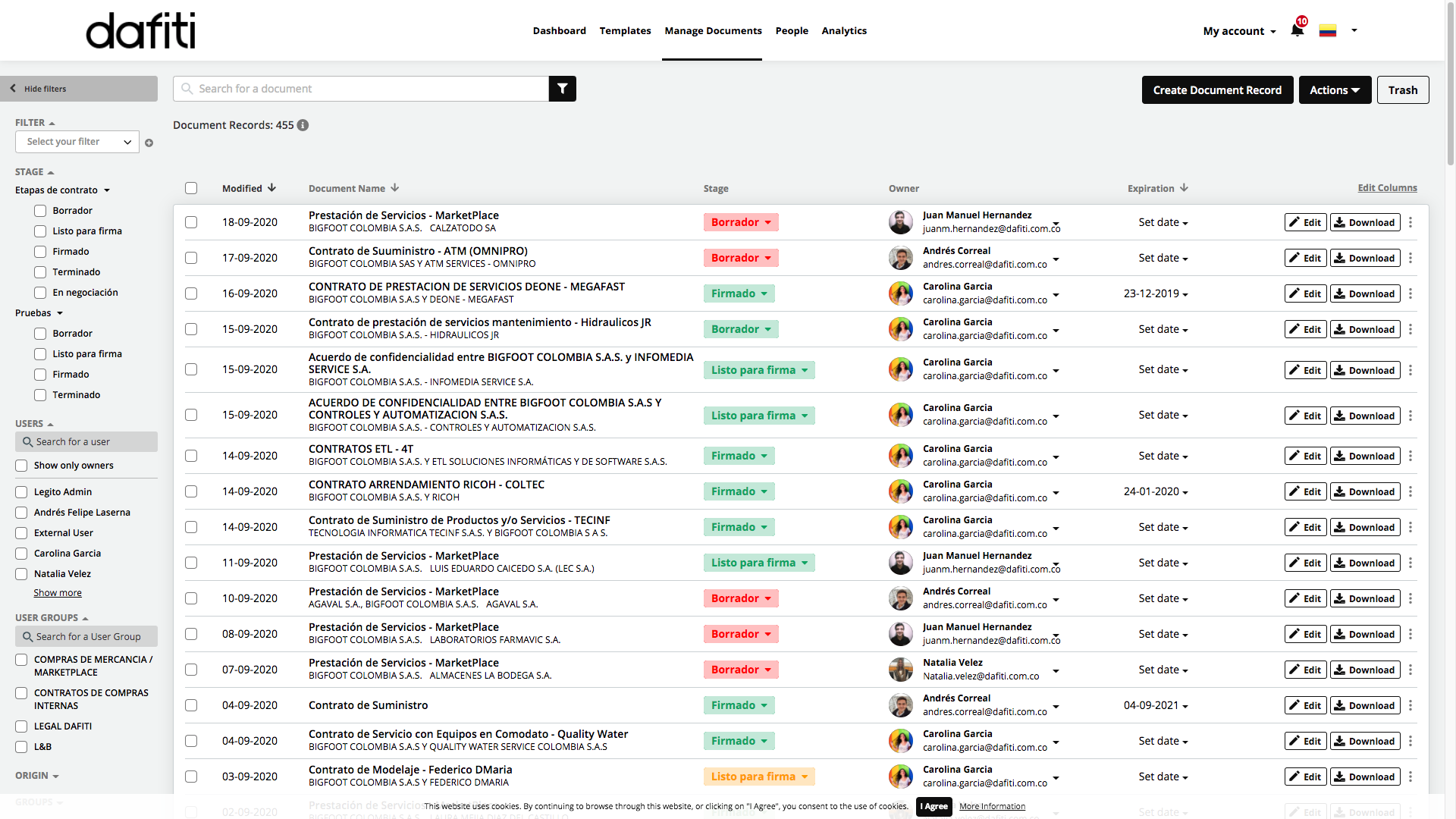Viewport: 1456px width, 819px height.
Task: Sort by Document Name arrow
Action: [394, 188]
